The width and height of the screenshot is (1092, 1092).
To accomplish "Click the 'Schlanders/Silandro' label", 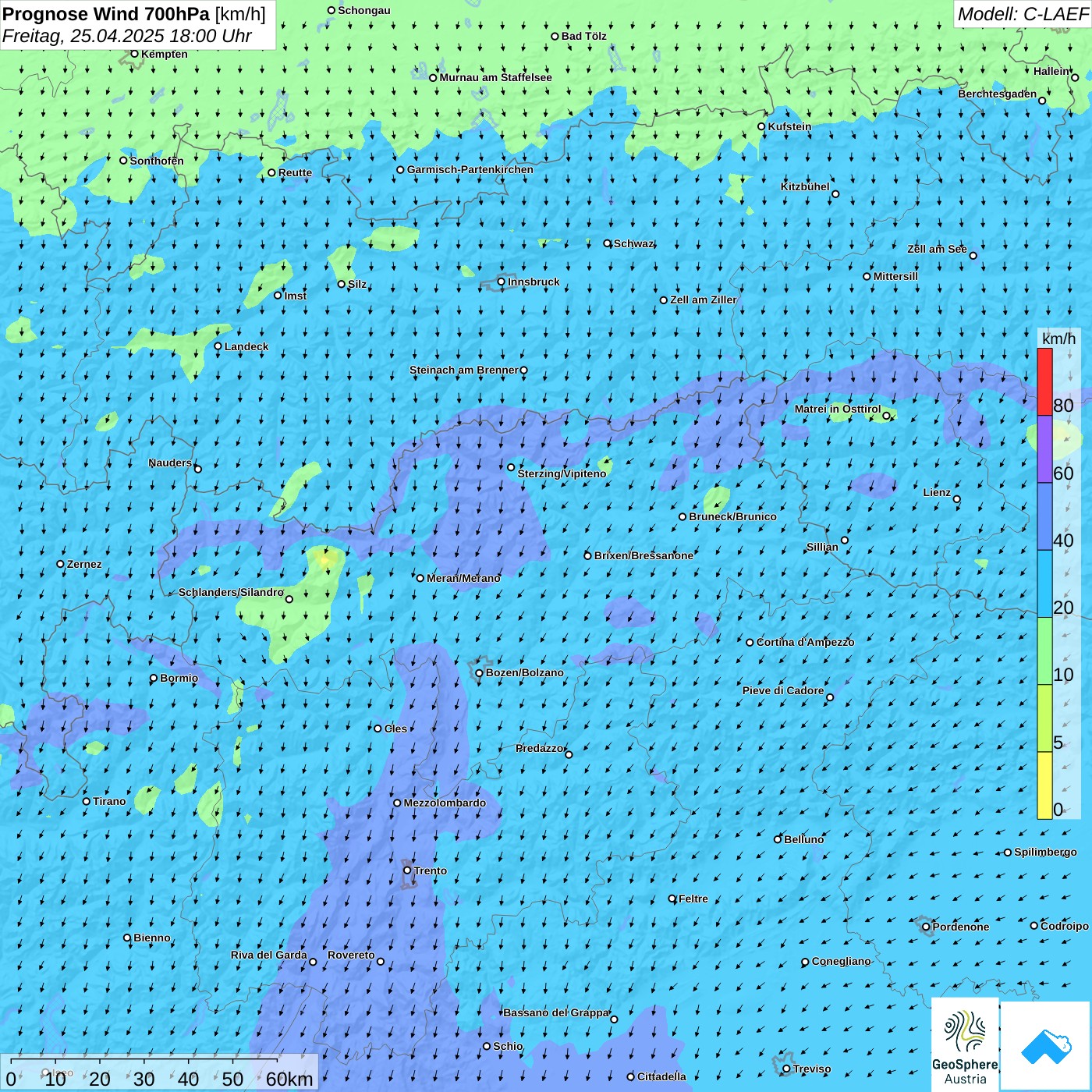I will [231, 592].
